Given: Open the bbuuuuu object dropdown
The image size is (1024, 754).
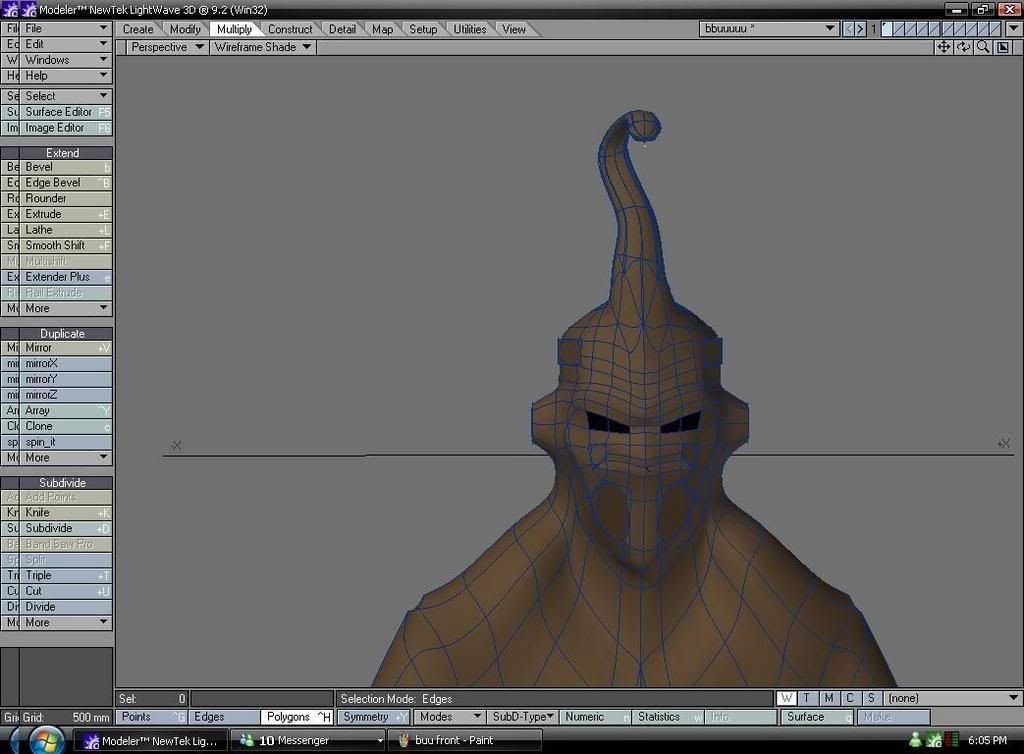Looking at the screenshot, I should (769, 29).
